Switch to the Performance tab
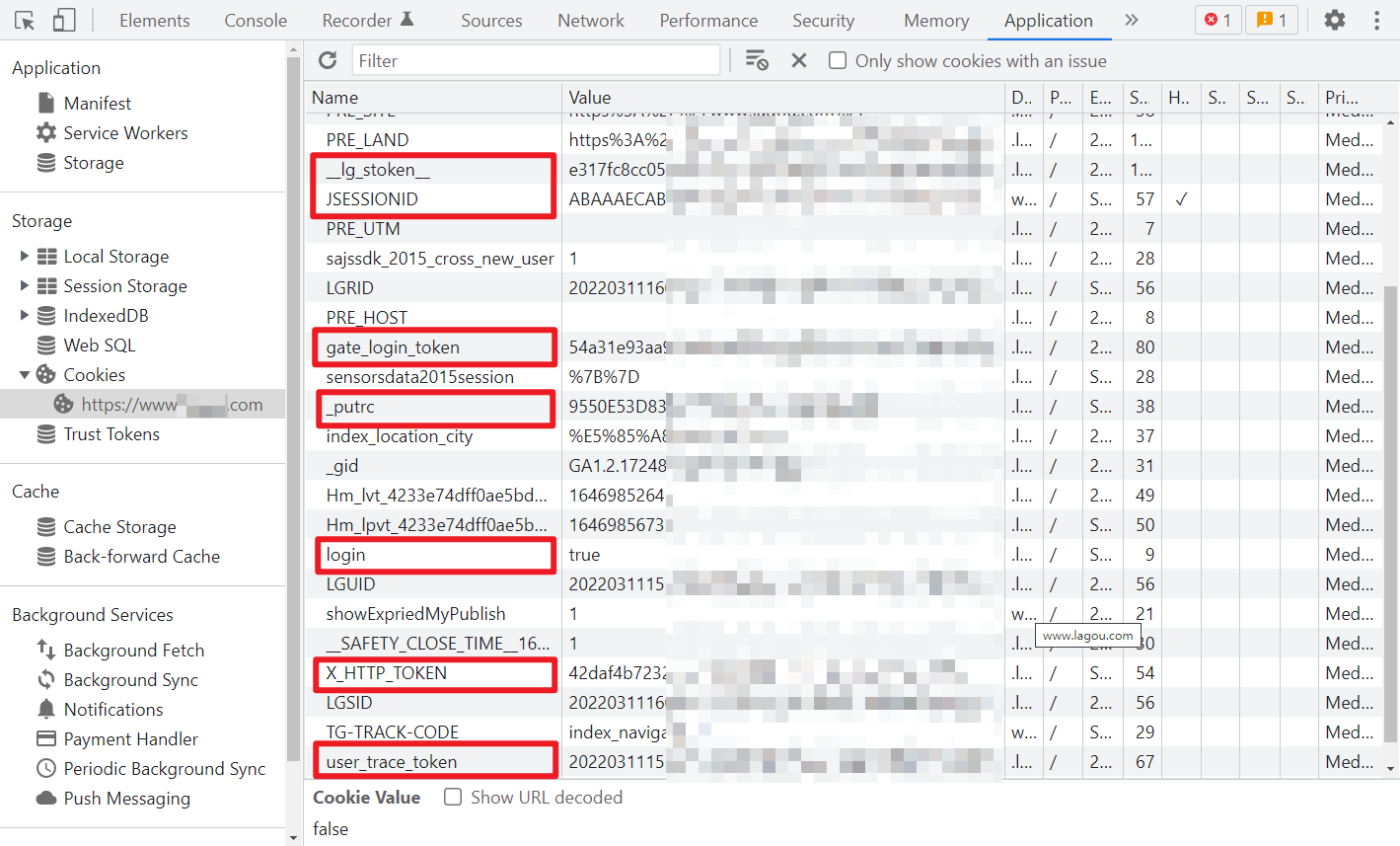This screenshot has width=1400, height=846. 708,20
